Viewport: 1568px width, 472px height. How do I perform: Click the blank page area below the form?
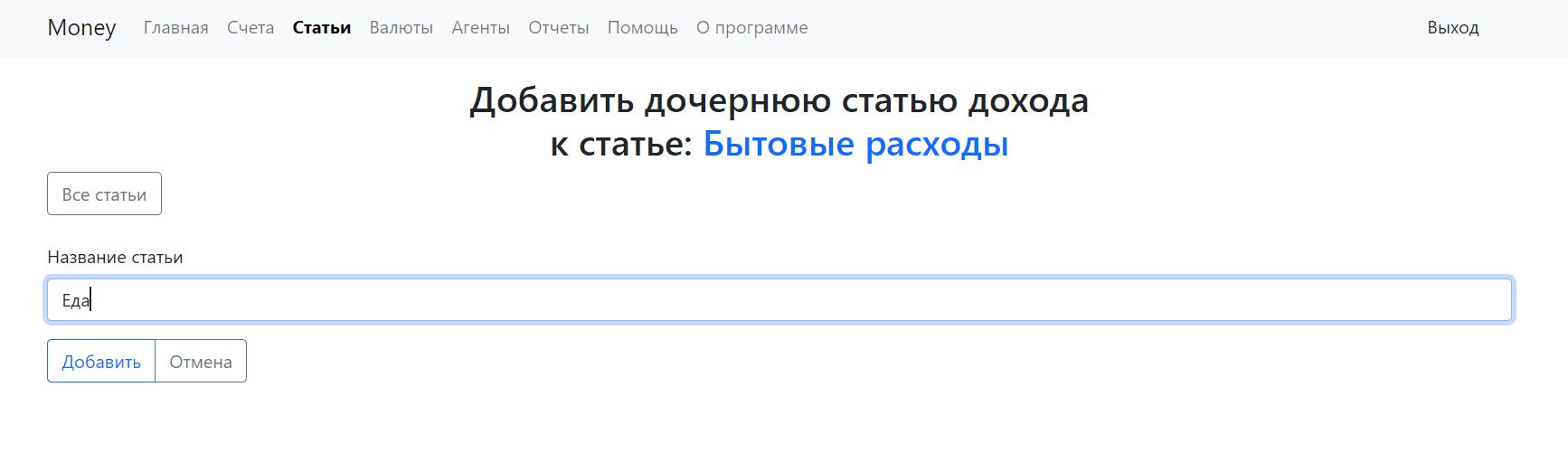click(x=778, y=430)
